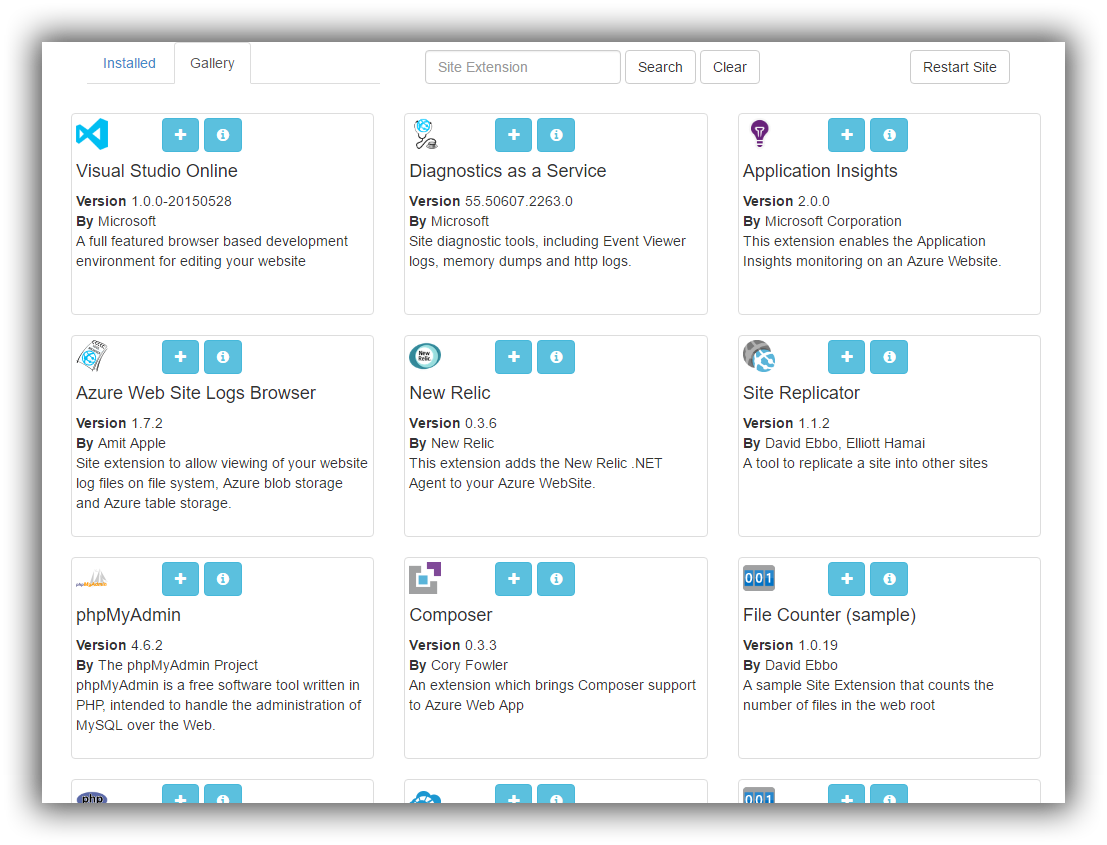
Task: Click author text David Ebbo, Elliott Hamai
Action: pyautogui.click(x=845, y=443)
